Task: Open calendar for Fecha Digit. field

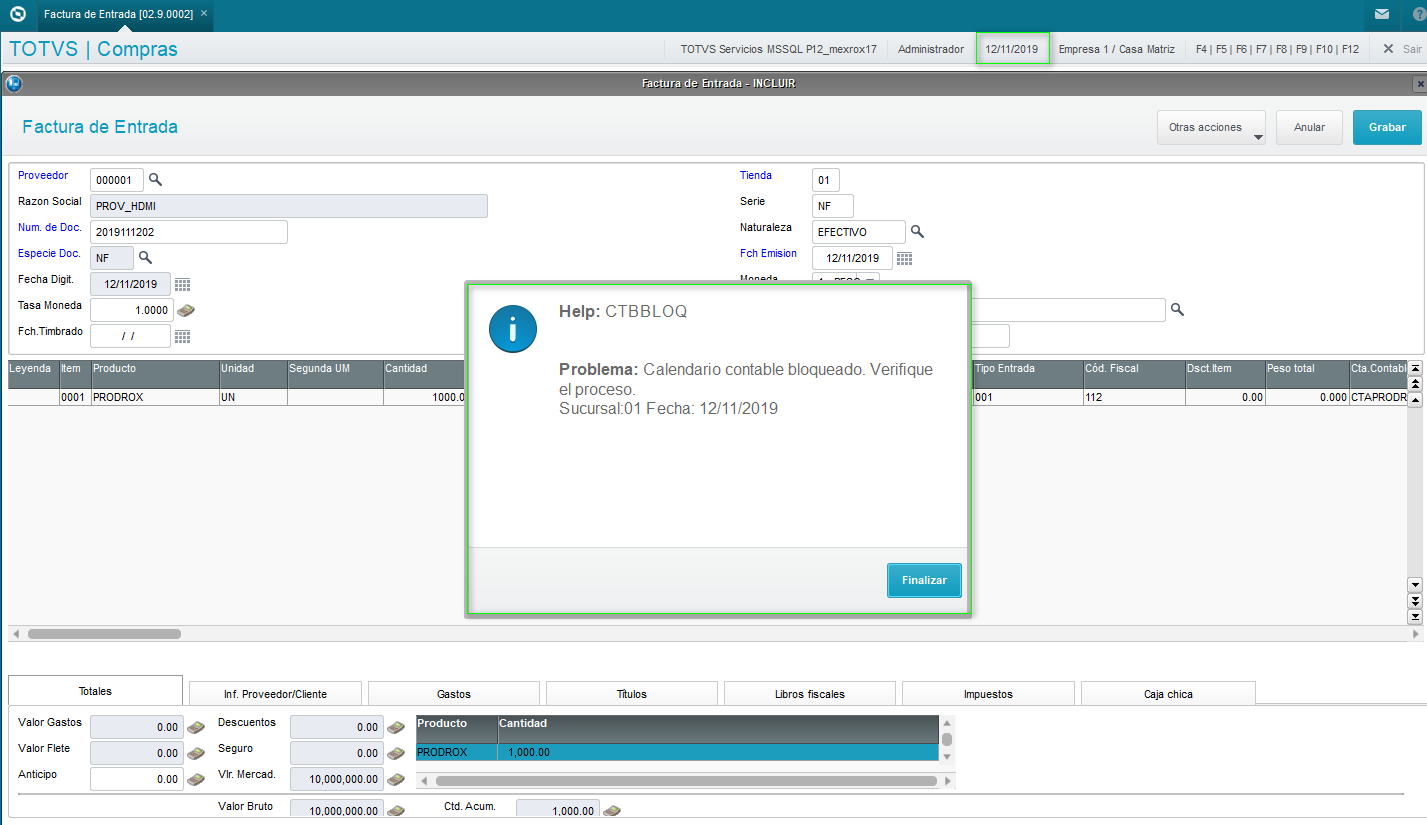Action: [182, 285]
